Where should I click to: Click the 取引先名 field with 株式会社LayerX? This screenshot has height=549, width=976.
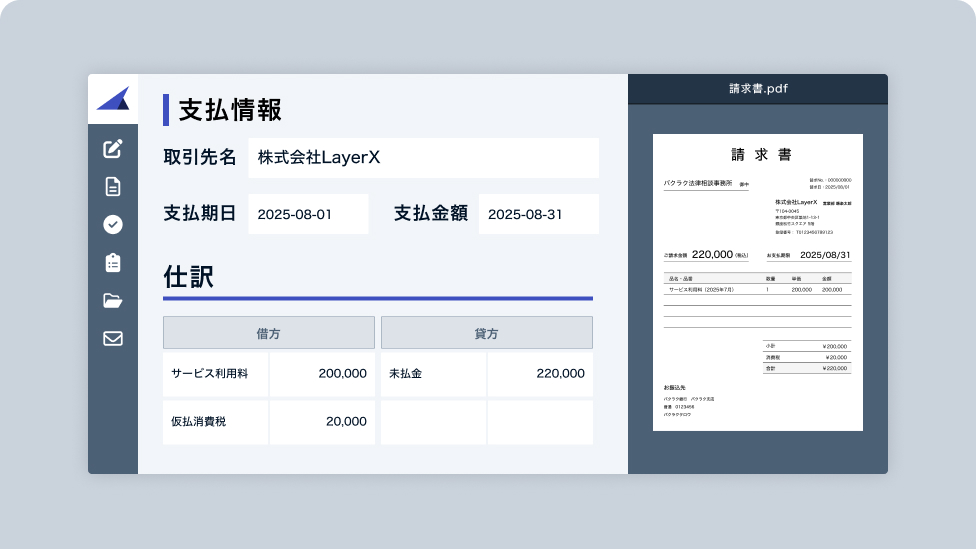(423, 158)
